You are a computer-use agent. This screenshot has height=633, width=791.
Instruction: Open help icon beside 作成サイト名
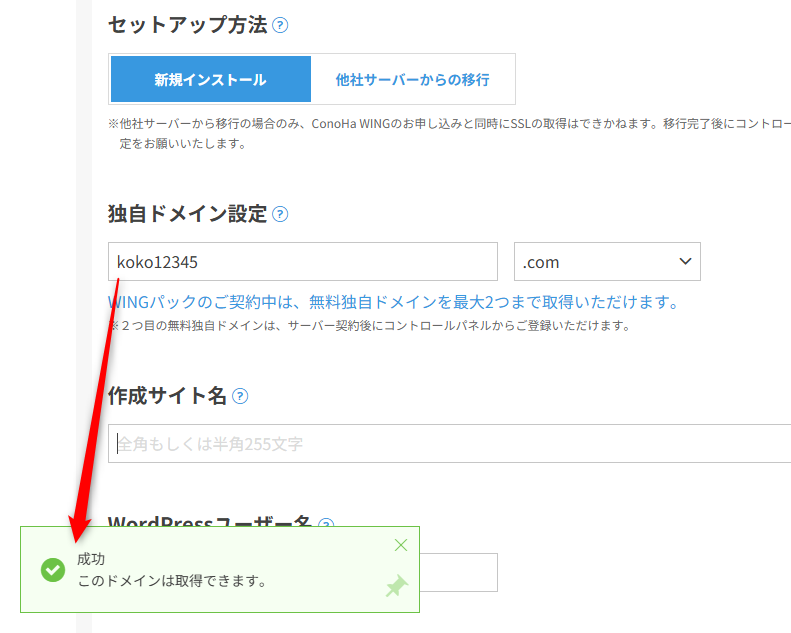240,396
